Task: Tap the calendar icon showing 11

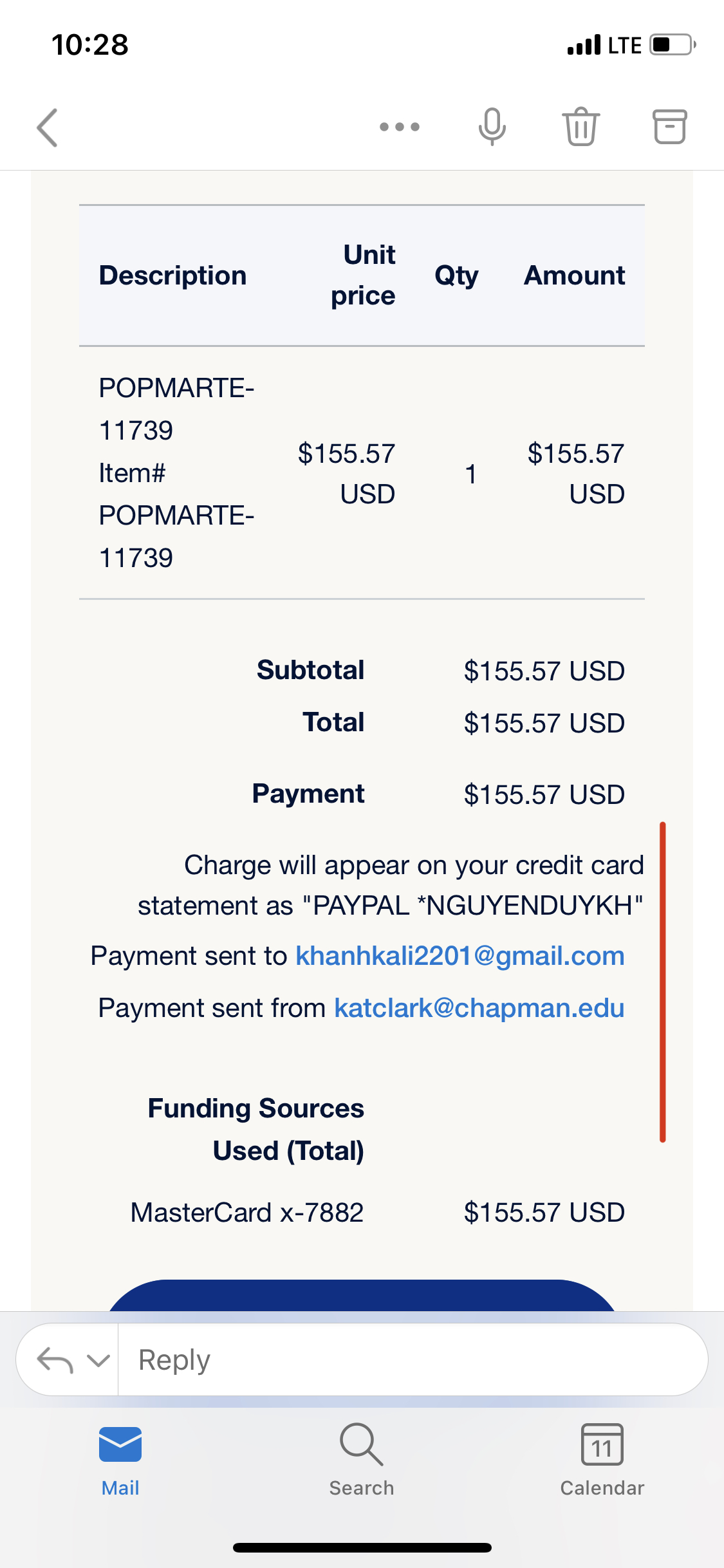Action: [x=602, y=1444]
